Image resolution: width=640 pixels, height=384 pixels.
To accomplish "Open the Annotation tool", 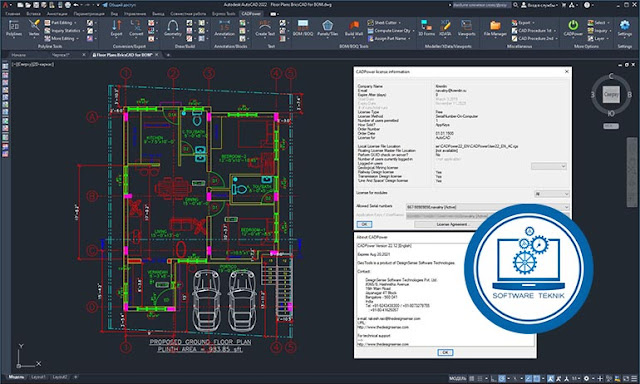I will tap(224, 29).
